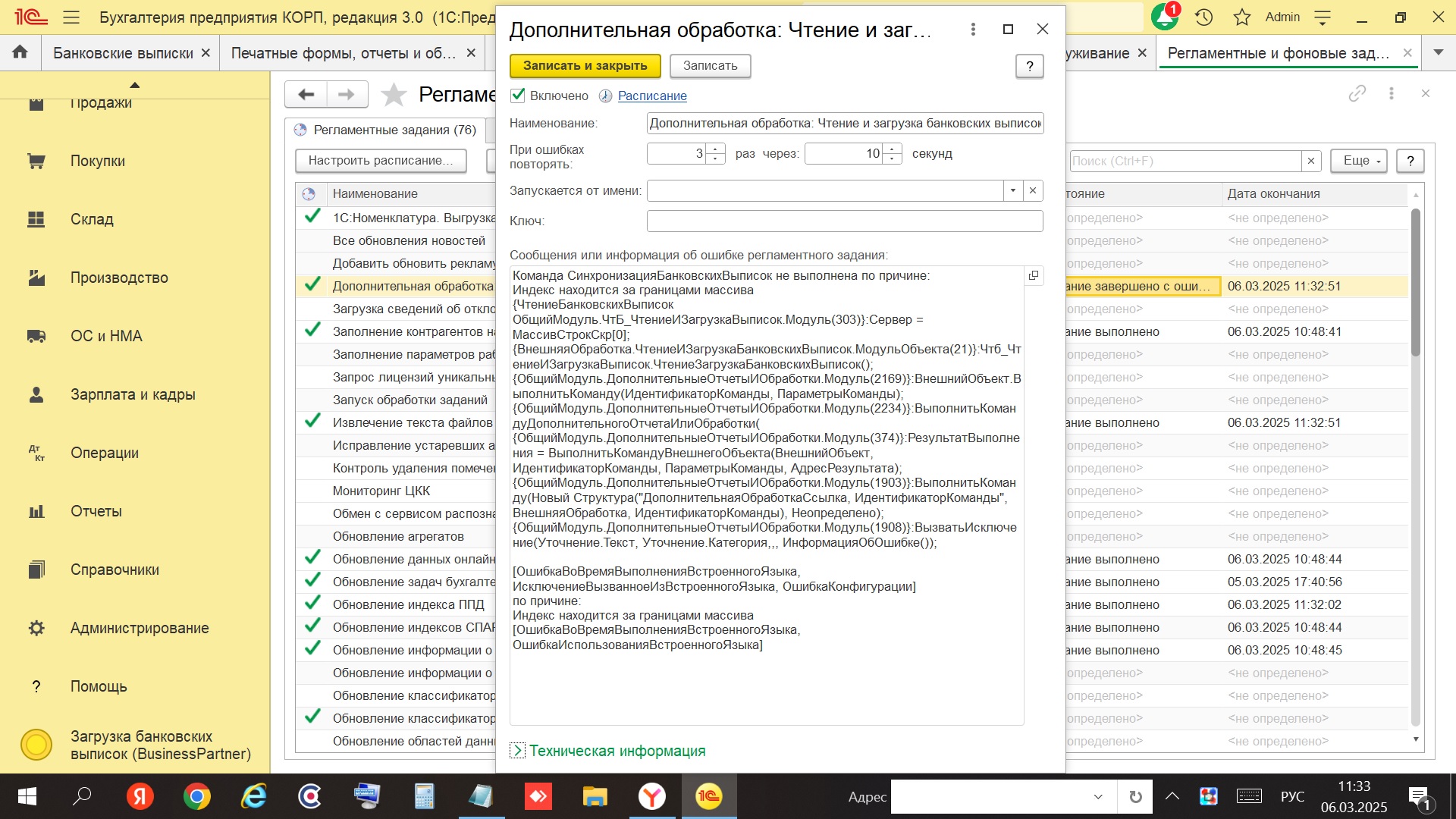Click help button beside Еще

(1410, 161)
